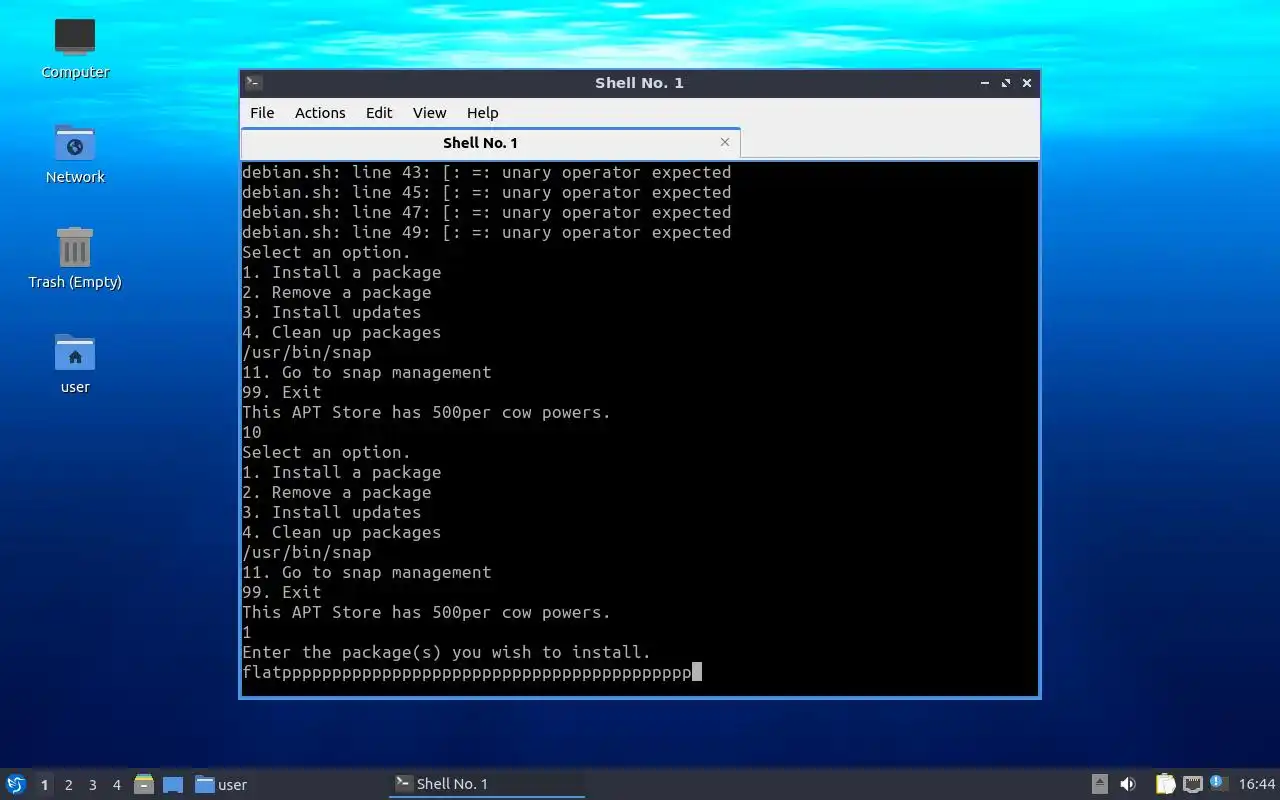Click the terminal icon in the window title bar
Screen dimensions: 1280x800
[x=254, y=83]
